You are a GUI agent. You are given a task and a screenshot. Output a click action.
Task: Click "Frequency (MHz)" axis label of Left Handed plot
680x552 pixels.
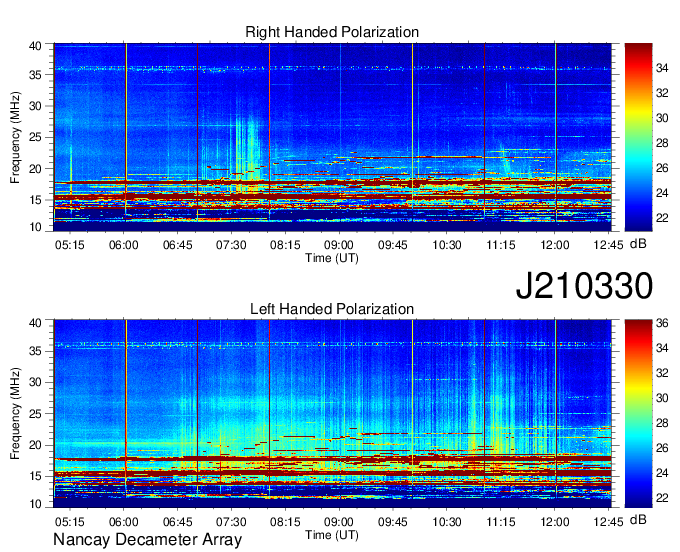tap(15, 414)
